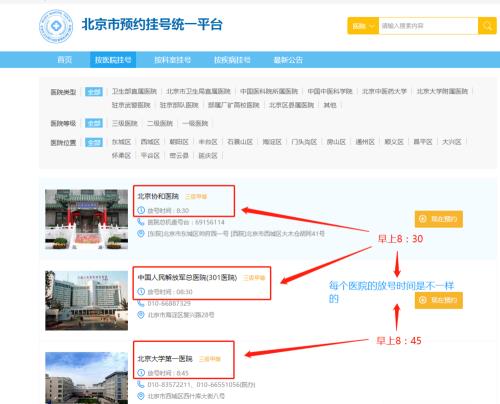Open the 最新公告 tab
This screenshot has height=404, width=500.
tap(288, 60)
